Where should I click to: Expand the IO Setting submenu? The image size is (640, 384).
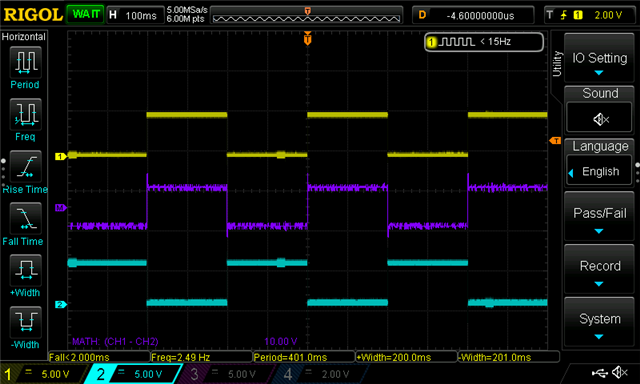599,58
